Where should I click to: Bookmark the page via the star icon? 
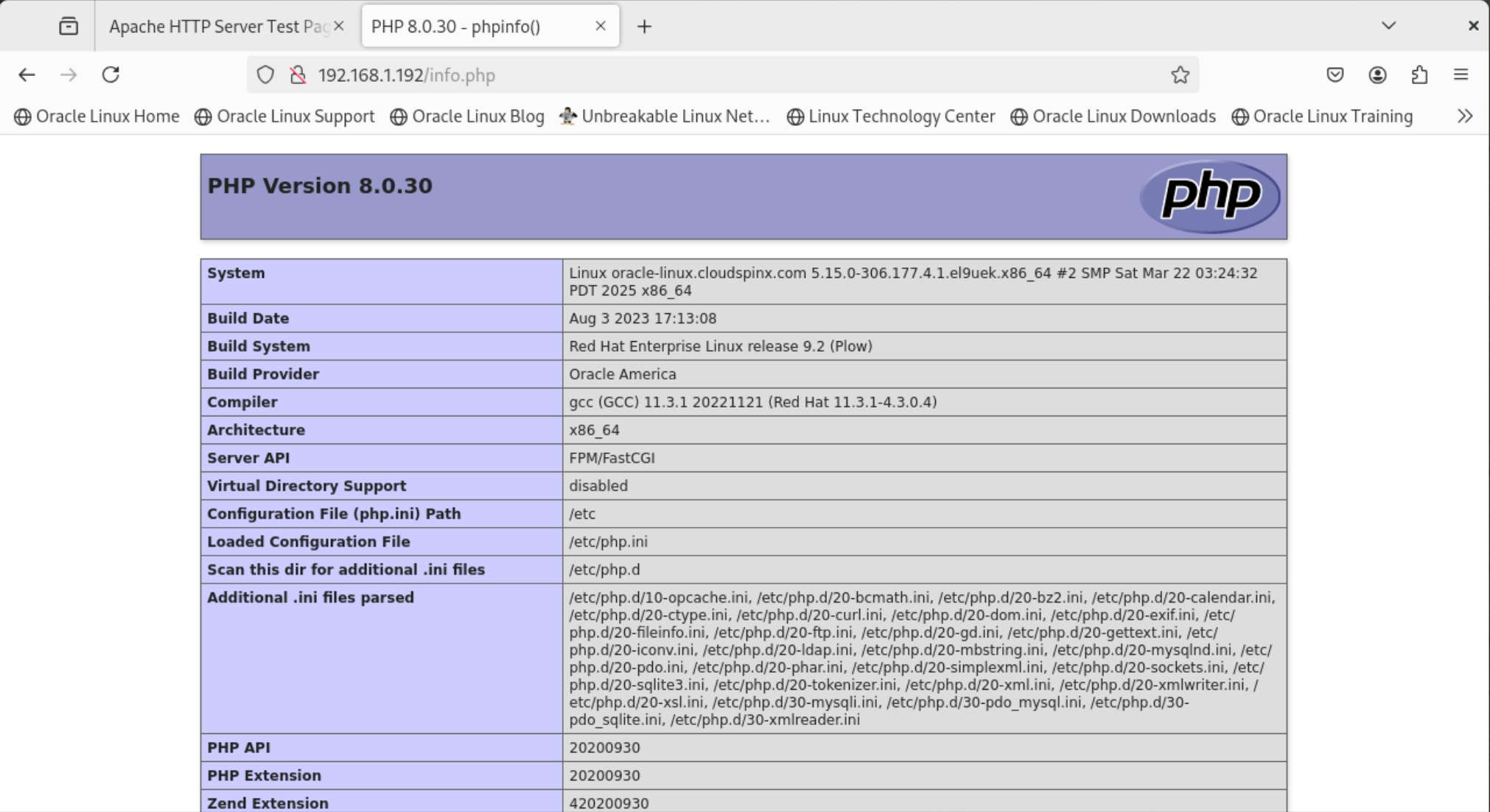pyautogui.click(x=1180, y=74)
